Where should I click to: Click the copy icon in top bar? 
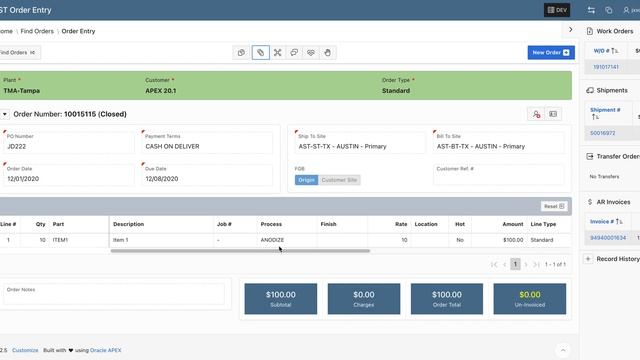tap(609, 10)
